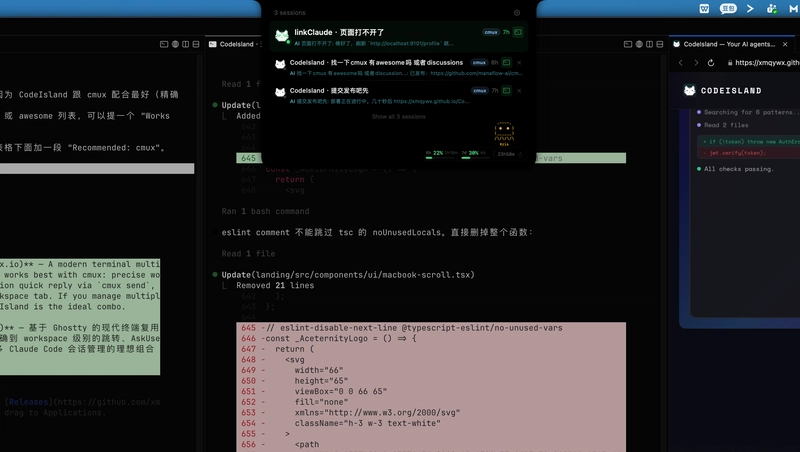This screenshot has width=800, height=452.
Task: Focus the browser URL address field
Action: (765, 63)
